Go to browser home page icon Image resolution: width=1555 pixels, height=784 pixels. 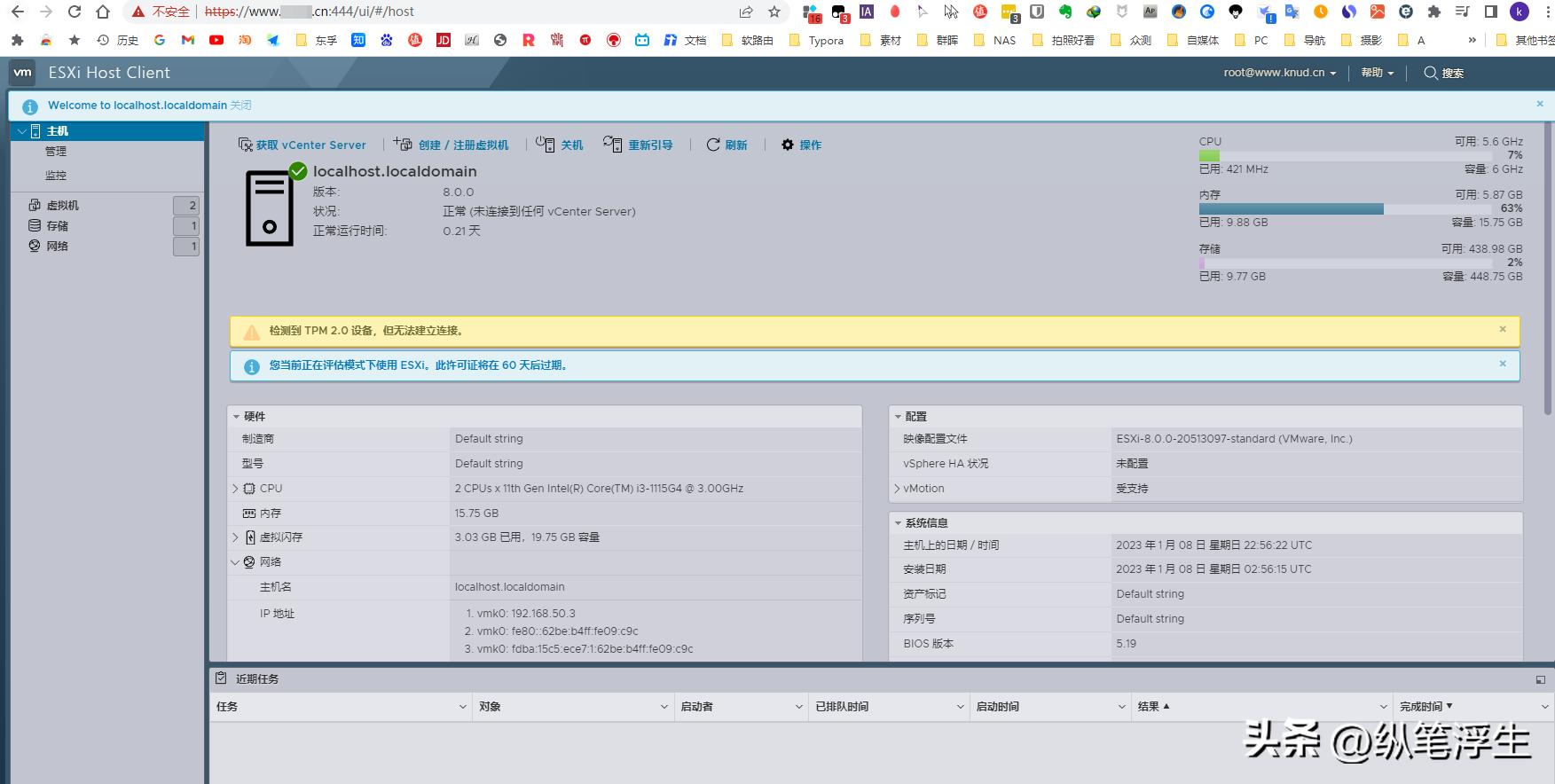coord(103,12)
